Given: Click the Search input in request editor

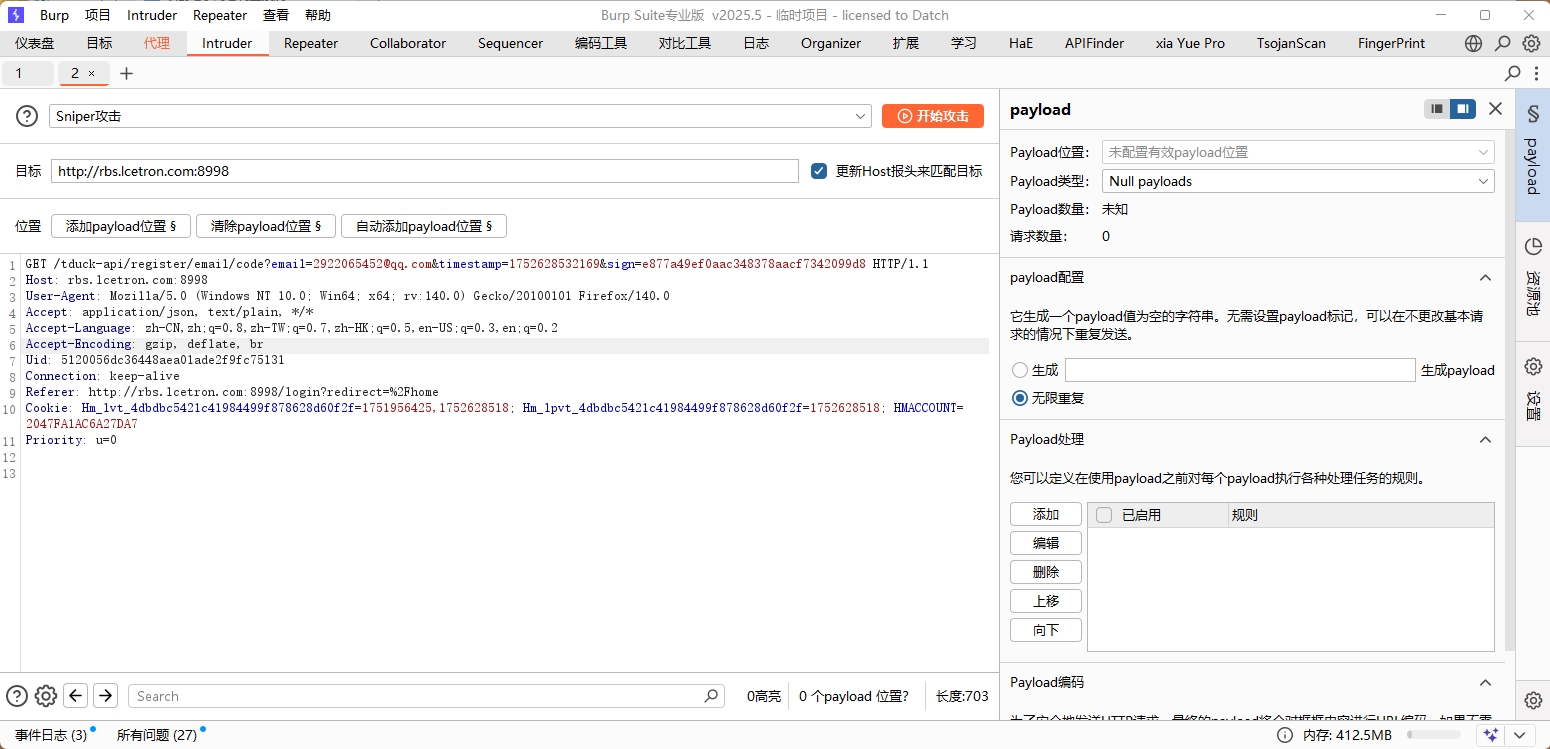Looking at the screenshot, I should 425,696.
